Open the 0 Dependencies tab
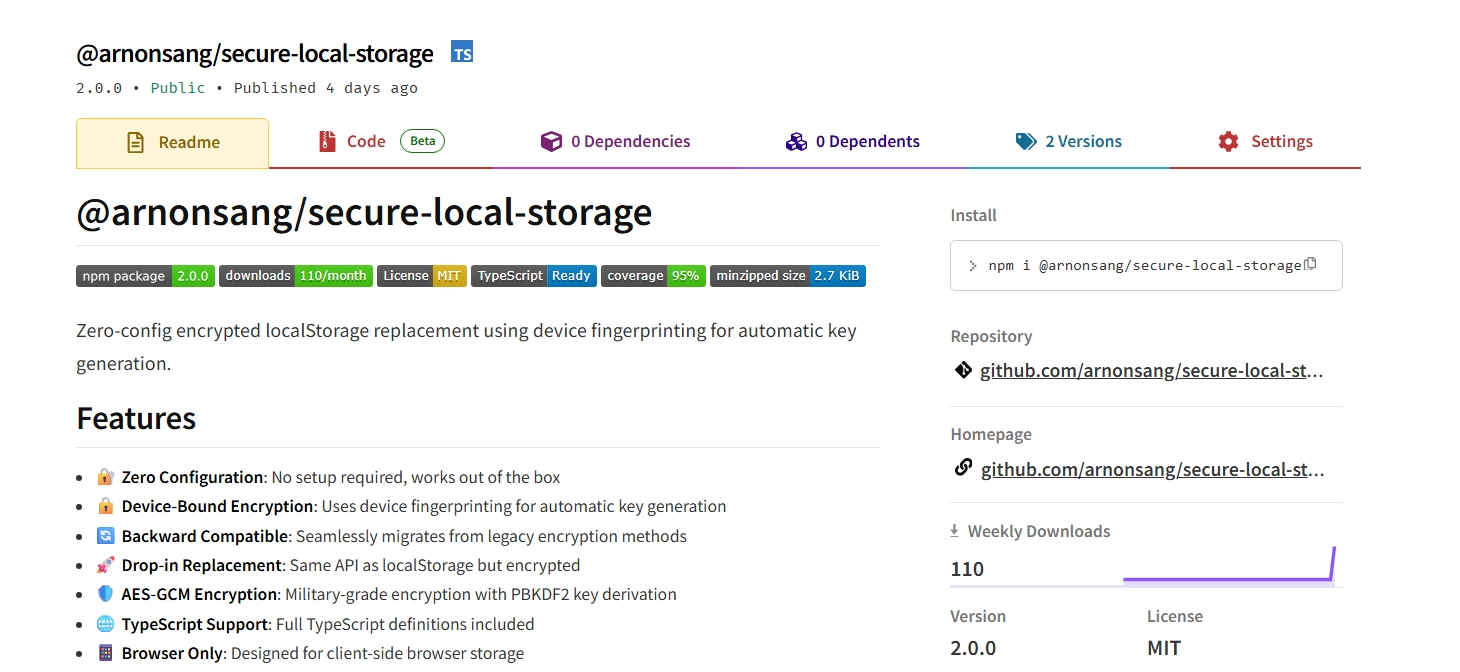Image resolution: width=1460 pixels, height=672 pixels. coord(615,142)
